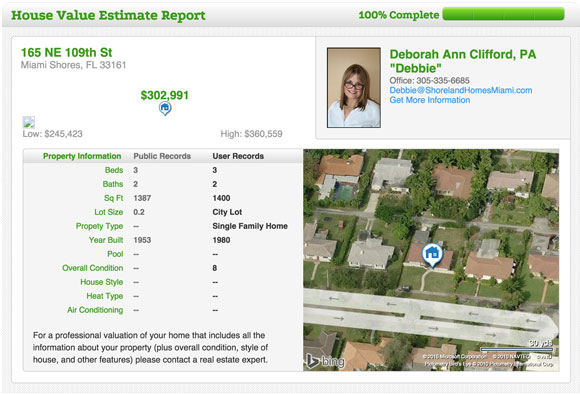Click the Beds row label
Screen dimensions: 580x394
tap(114, 170)
